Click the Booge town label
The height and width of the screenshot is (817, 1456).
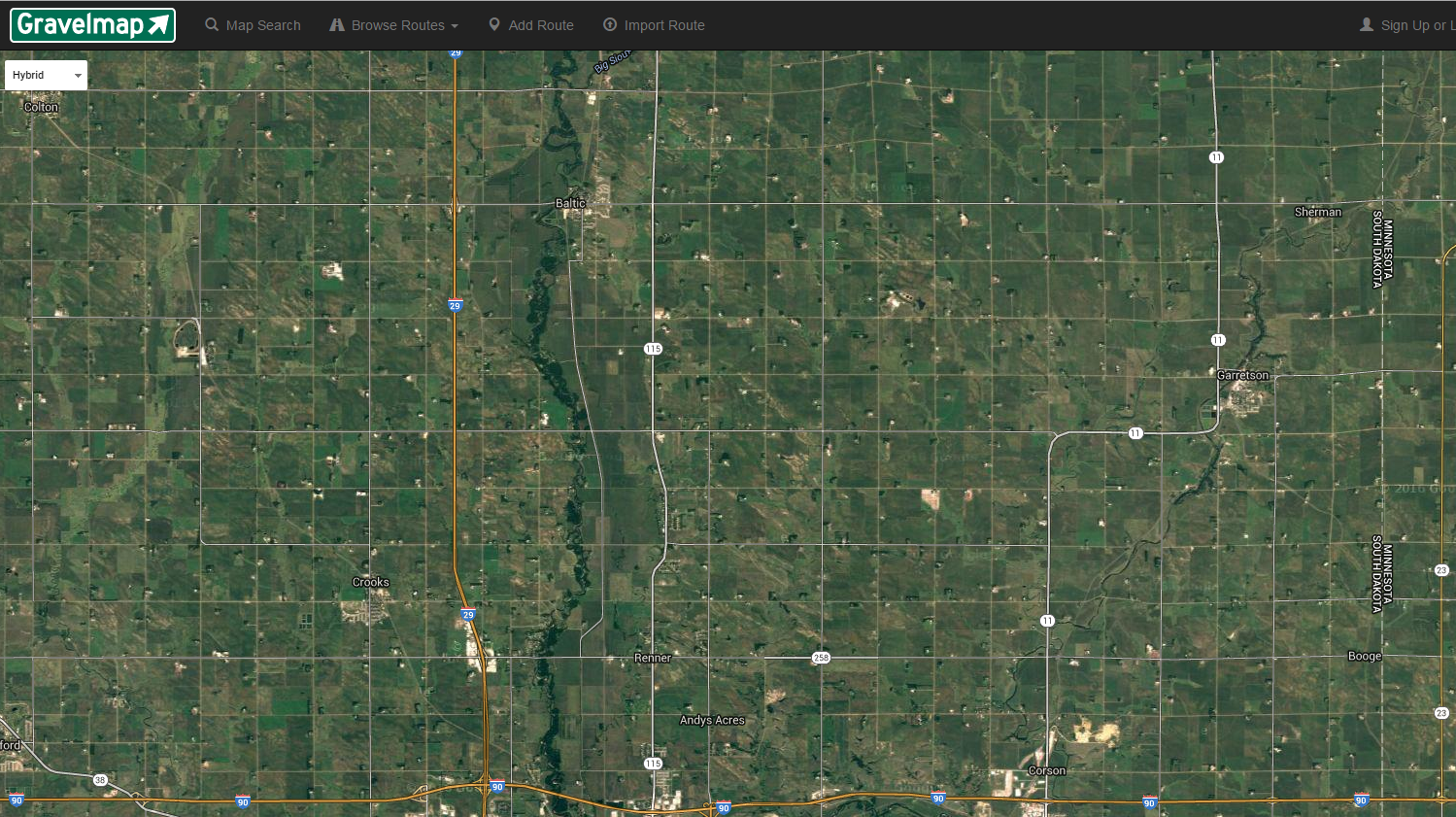tap(1365, 656)
